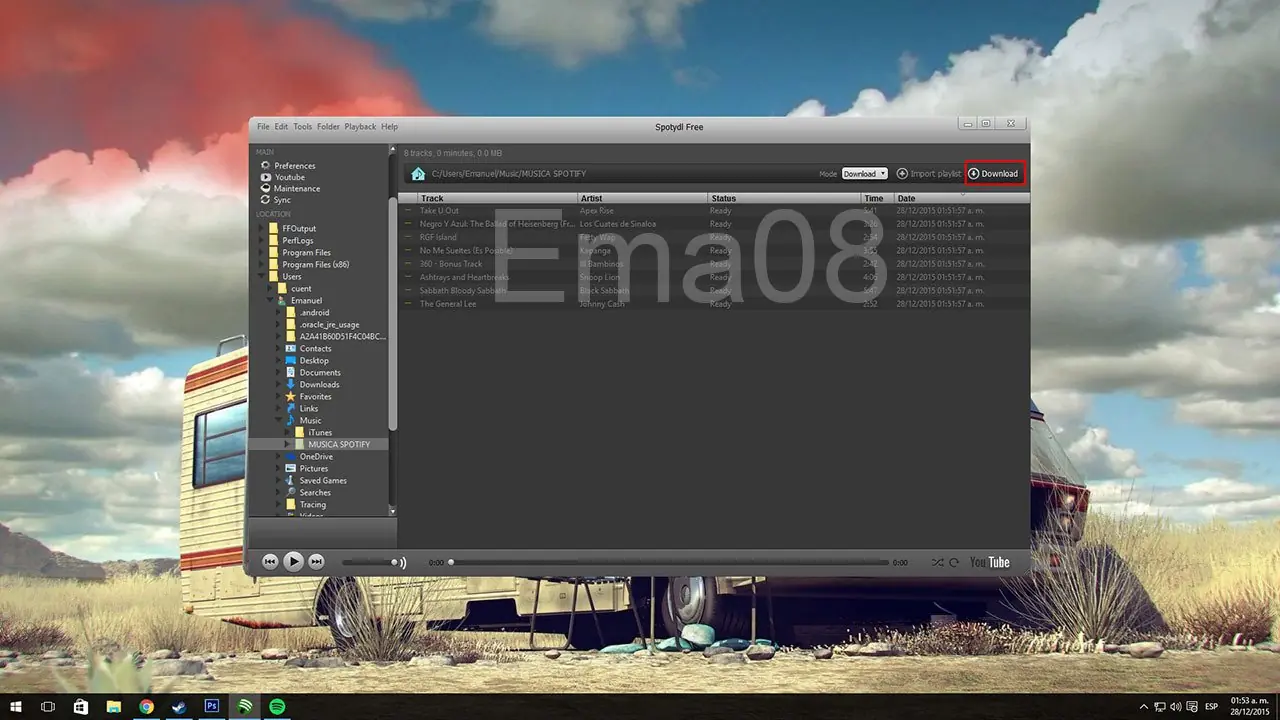Sort the track list by Date column
Screen dimensions: 1280x720
(961, 199)
